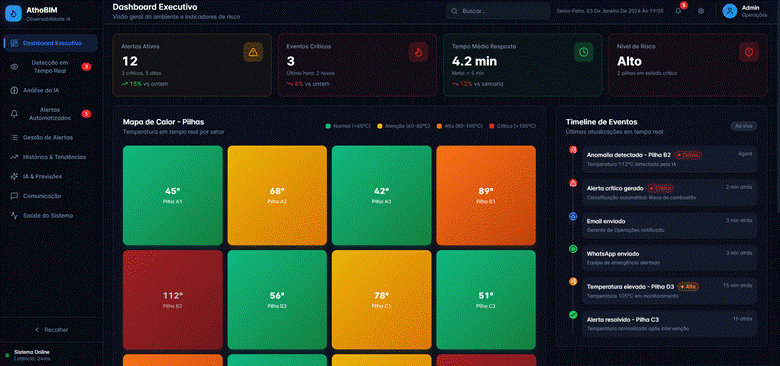Click the Alto value on Nível de Risco card
The image size is (780, 366).
[x=629, y=61]
